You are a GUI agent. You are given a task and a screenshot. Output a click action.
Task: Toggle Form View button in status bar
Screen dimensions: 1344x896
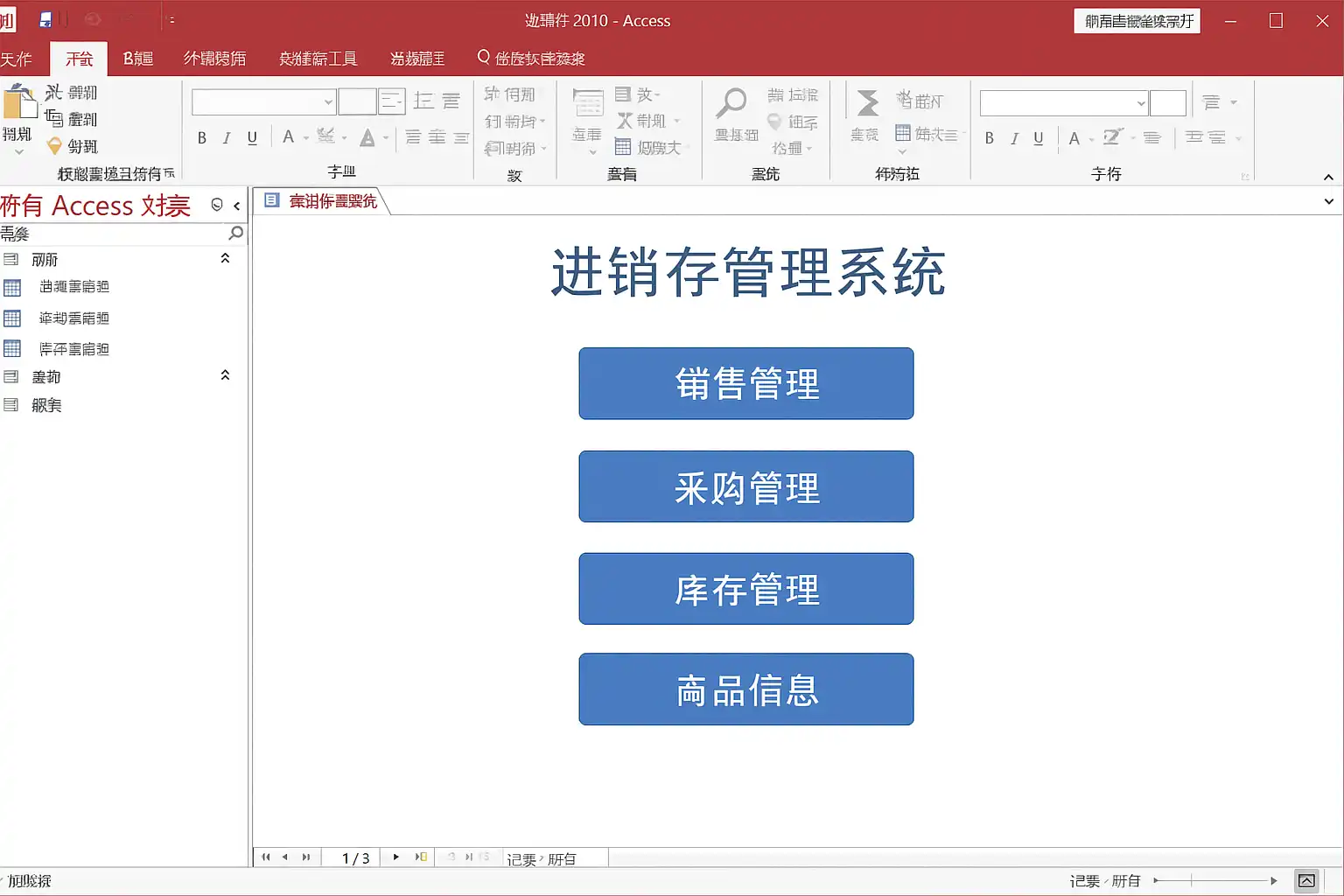click(1306, 881)
